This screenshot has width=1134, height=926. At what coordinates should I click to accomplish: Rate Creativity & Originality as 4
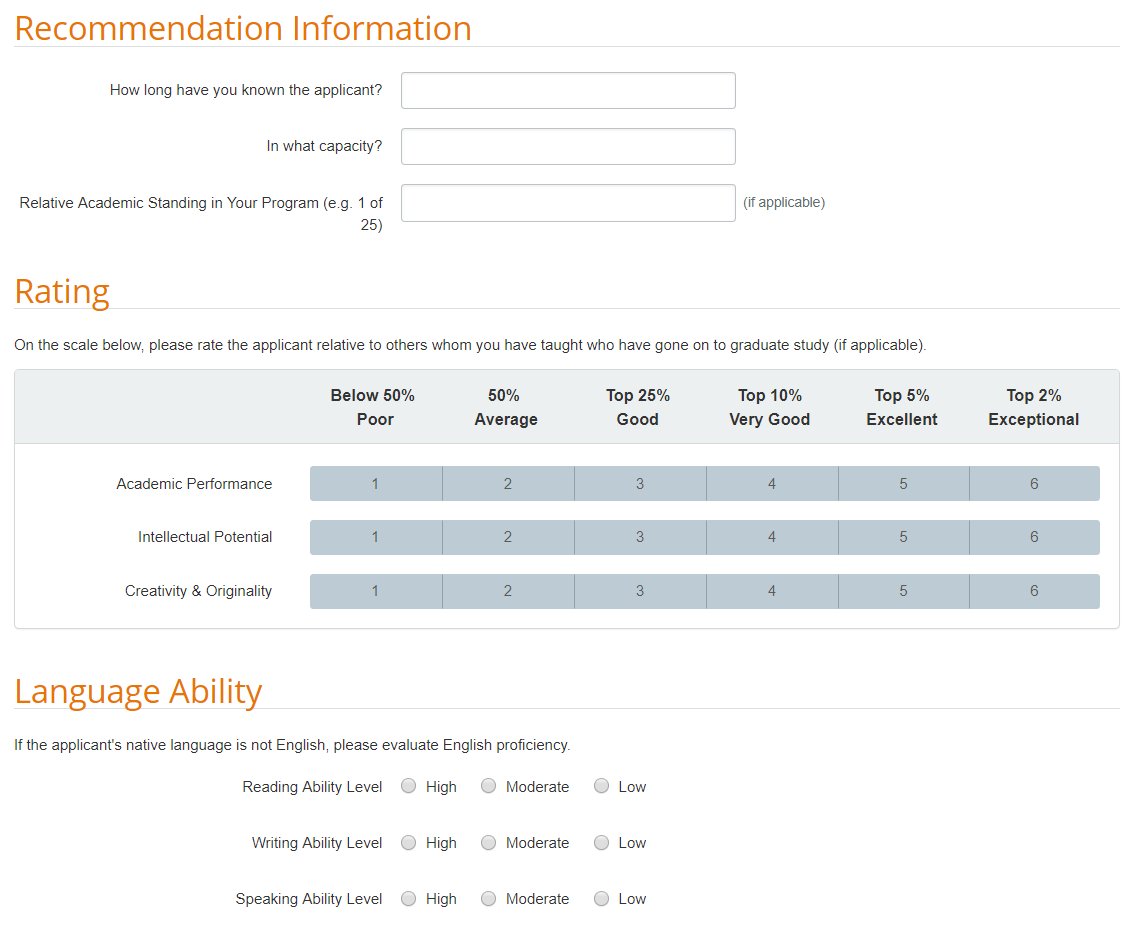point(772,591)
